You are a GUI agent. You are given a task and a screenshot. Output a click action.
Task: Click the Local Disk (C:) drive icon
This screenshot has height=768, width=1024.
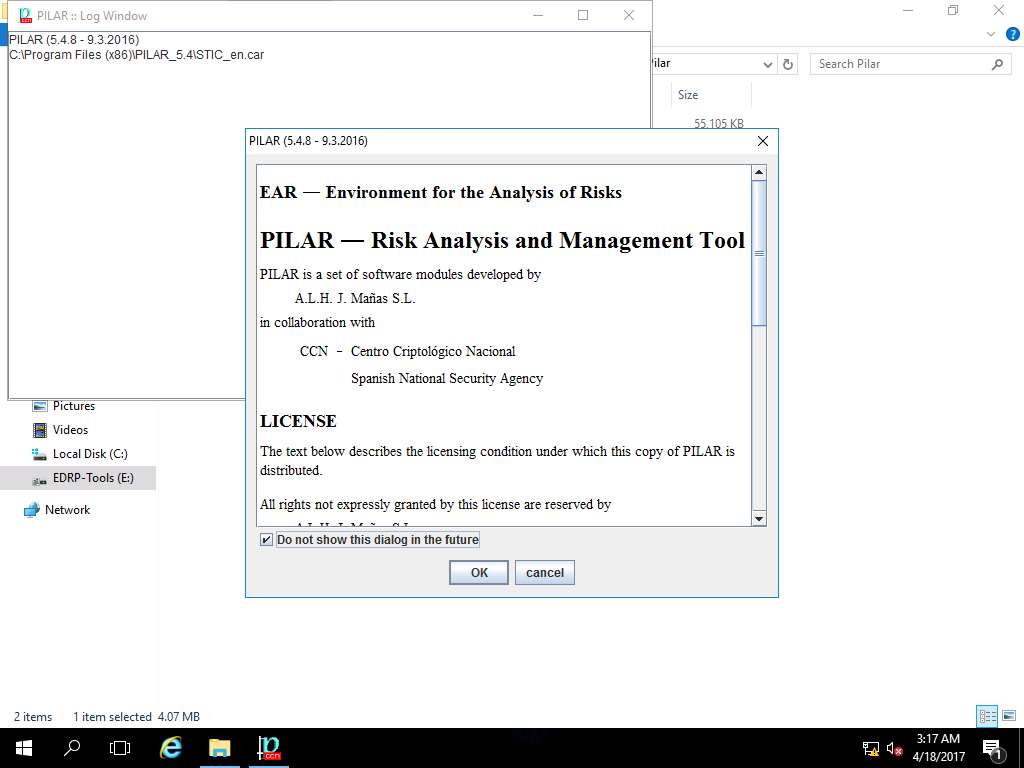tap(39, 454)
